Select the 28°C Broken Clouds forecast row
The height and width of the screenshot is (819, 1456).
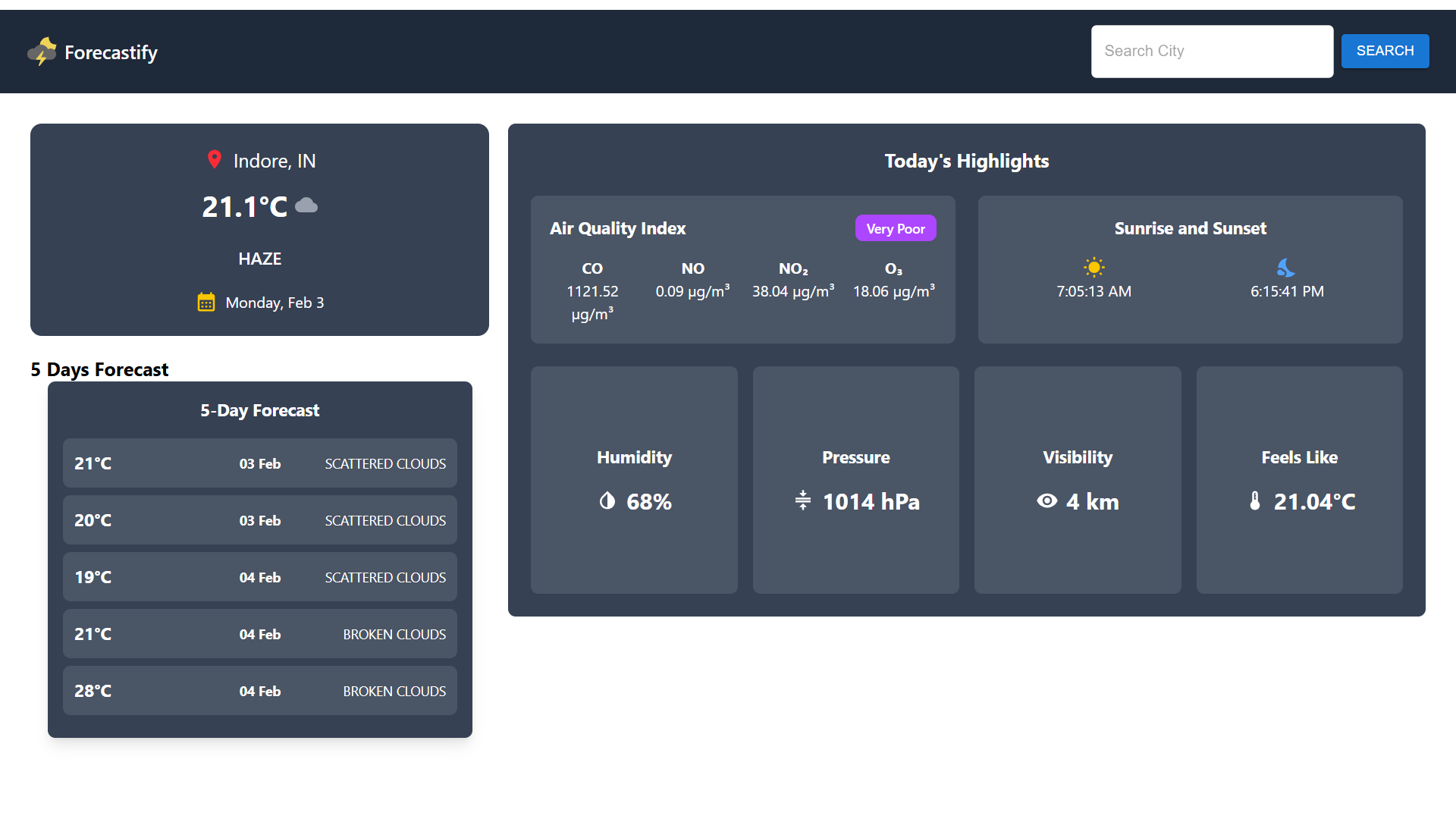(x=260, y=691)
